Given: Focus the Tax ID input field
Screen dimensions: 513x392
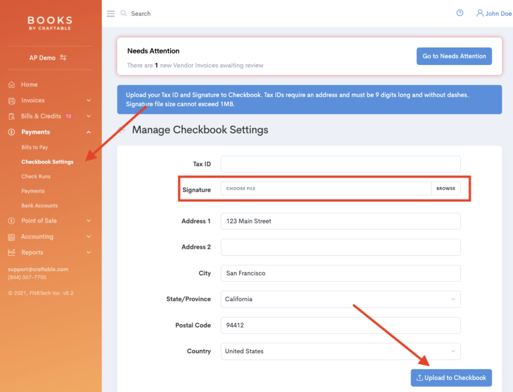Looking at the screenshot, I should 341,164.
